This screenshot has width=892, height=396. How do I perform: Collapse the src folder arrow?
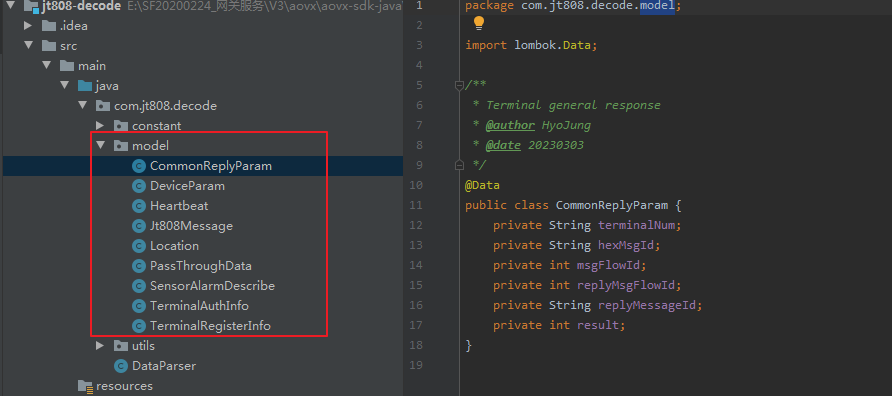28,46
